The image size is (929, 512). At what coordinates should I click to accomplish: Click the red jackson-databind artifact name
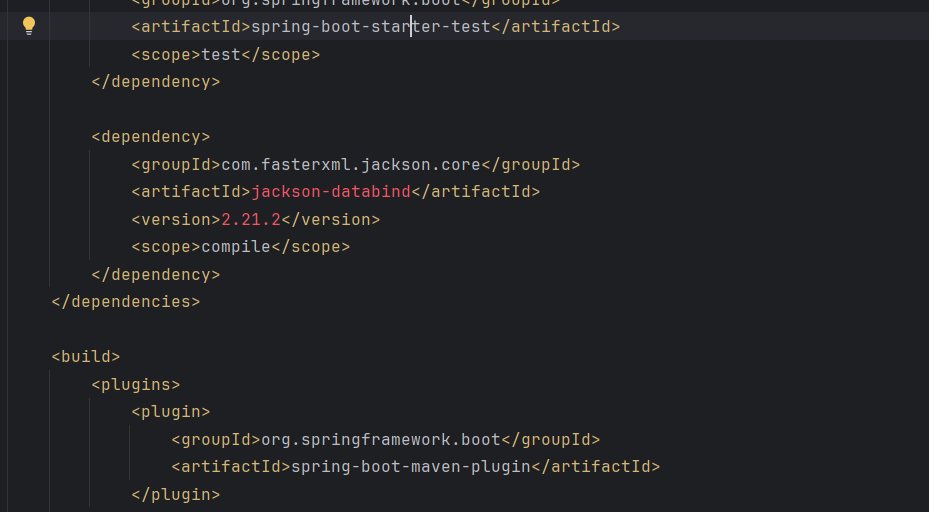pos(330,192)
